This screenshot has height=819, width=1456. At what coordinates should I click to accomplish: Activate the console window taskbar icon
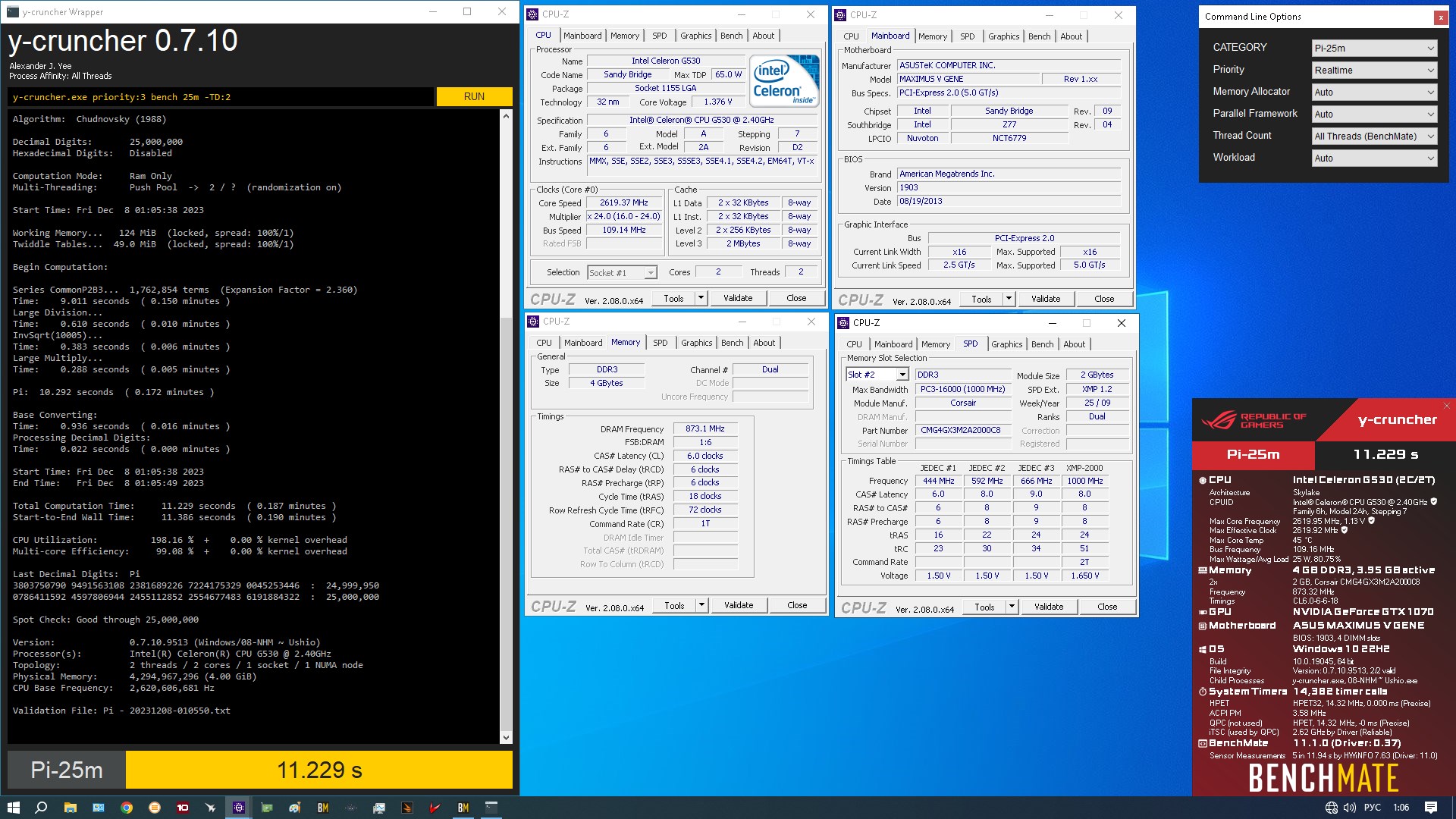pyautogui.click(x=491, y=808)
